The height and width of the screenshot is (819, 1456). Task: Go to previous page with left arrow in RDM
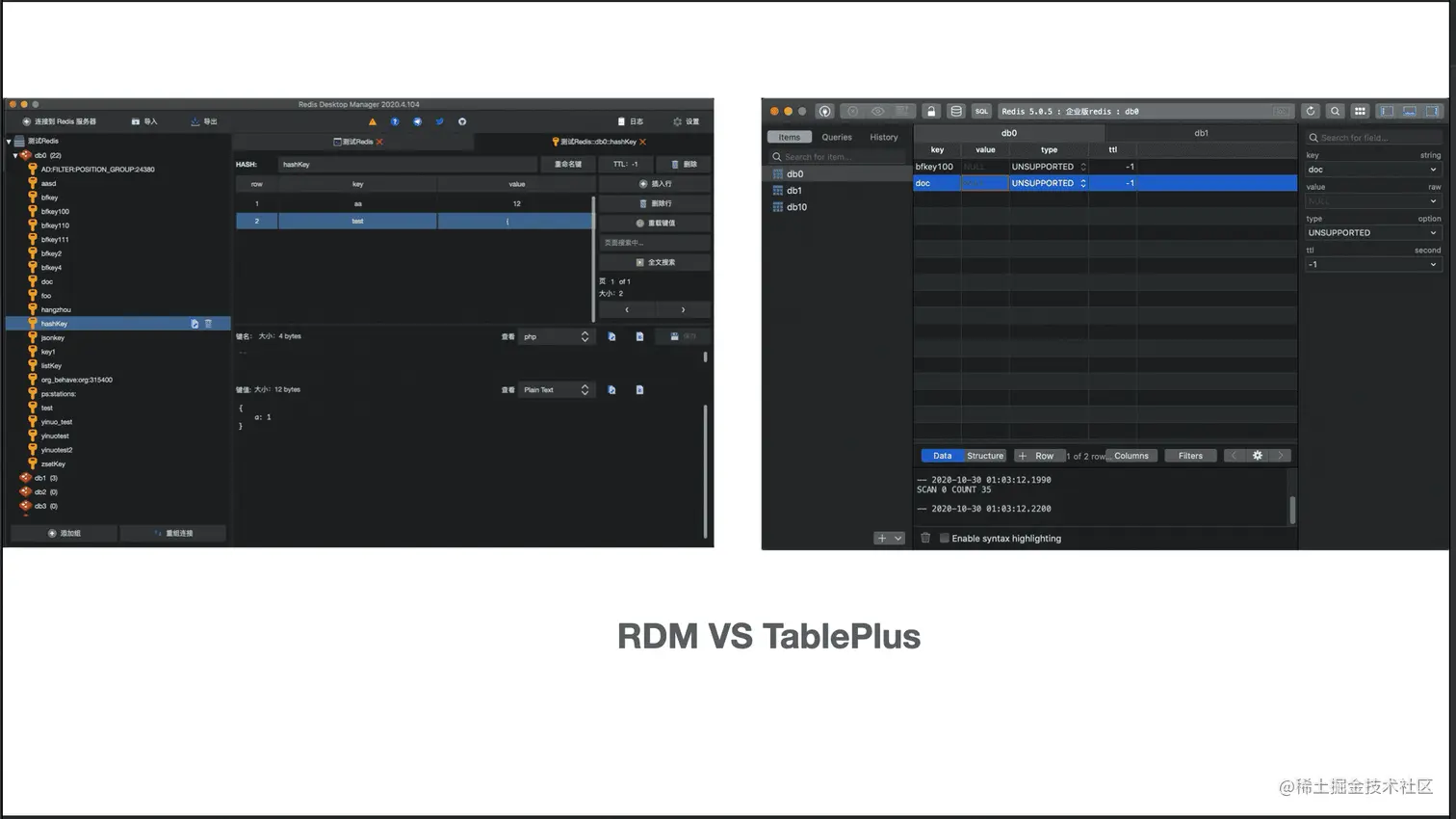click(x=627, y=309)
